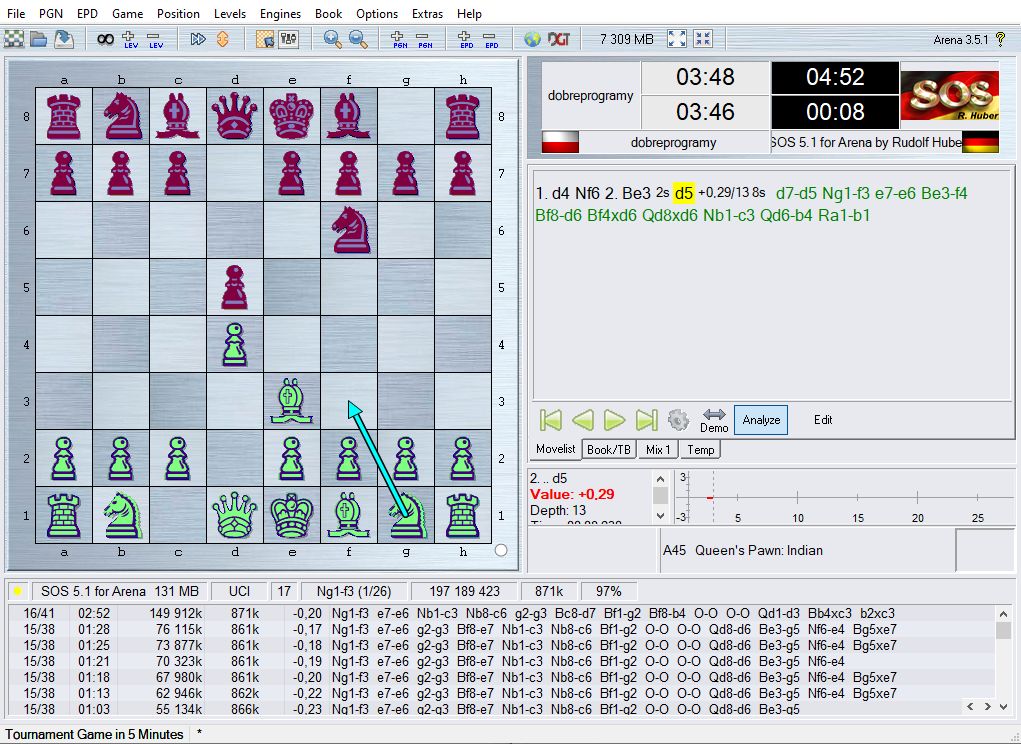Click the white knight on g1
Image resolution: width=1021 pixels, height=744 pixels.
tap(406, 514)
